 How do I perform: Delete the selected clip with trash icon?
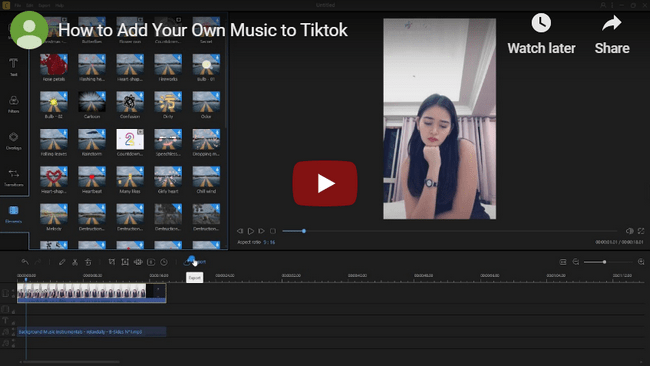(x=88, y=262)
